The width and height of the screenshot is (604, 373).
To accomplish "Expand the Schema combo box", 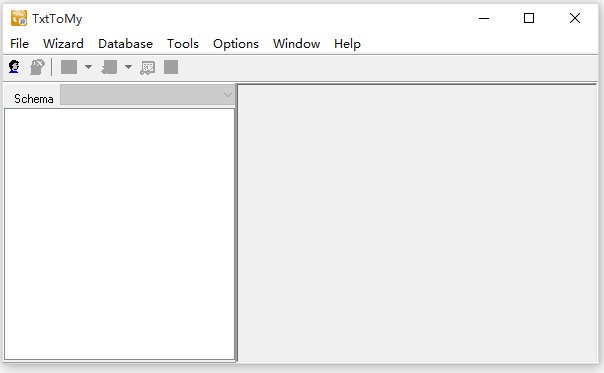I will 228,95.
